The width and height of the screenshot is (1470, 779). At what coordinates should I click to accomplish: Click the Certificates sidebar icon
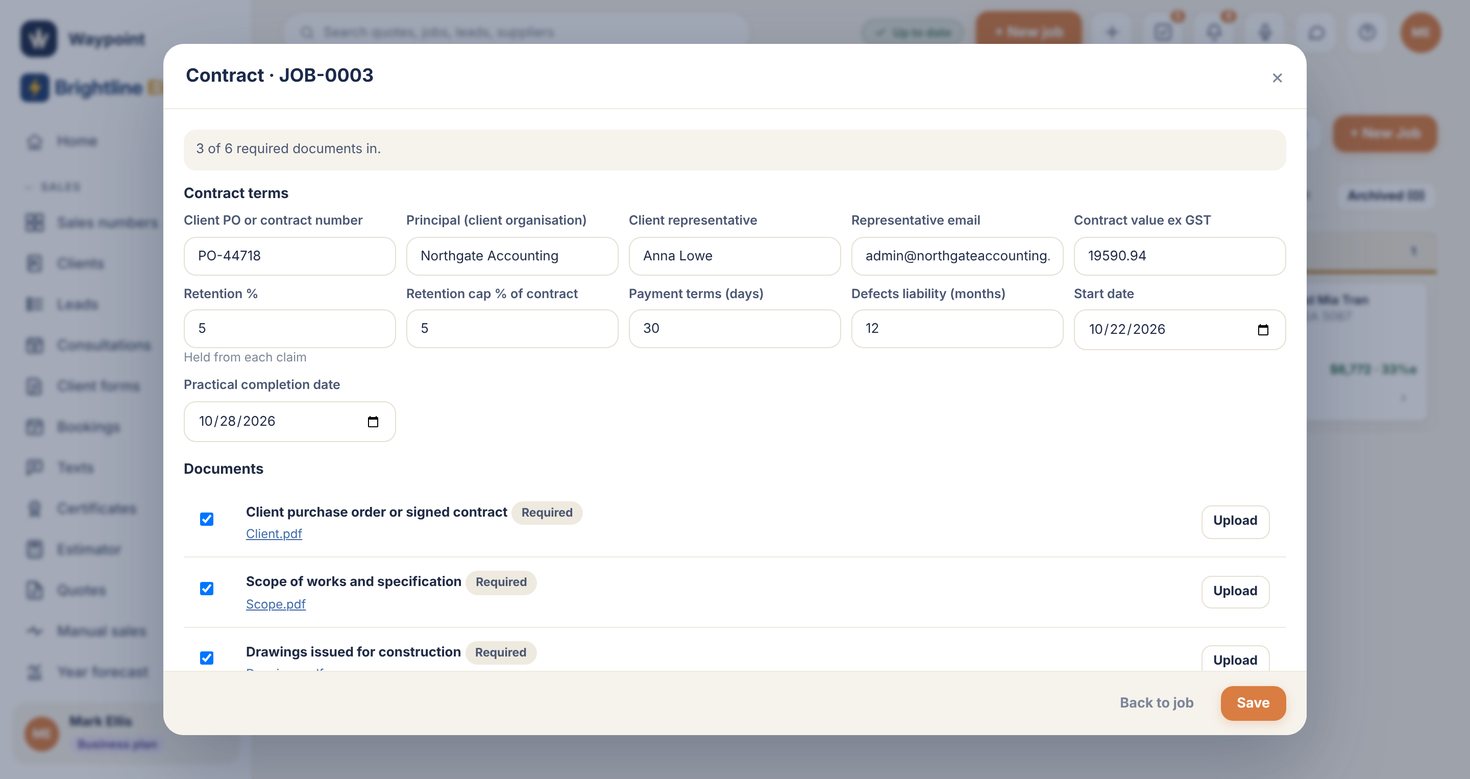click(x=35, y=508)
